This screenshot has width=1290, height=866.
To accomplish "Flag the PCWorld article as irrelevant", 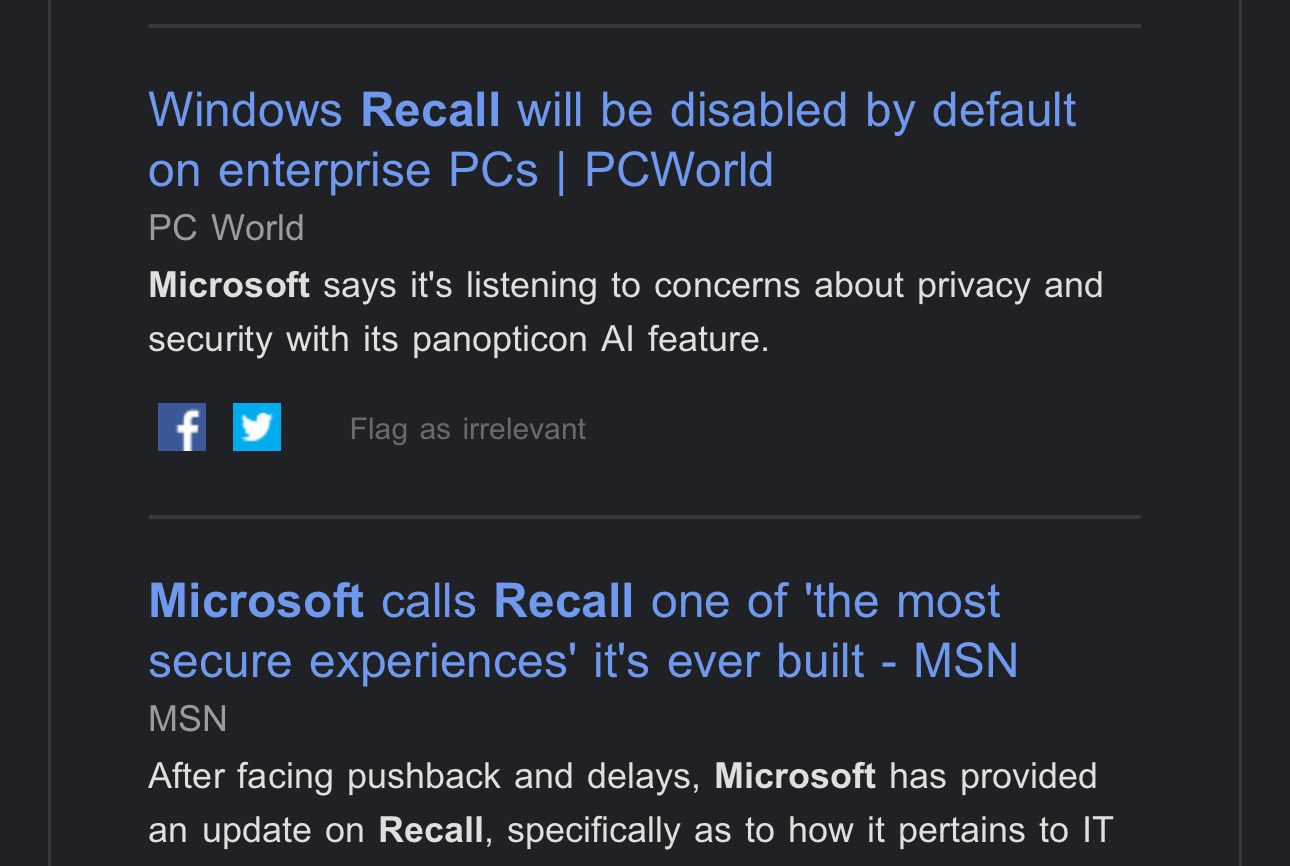I will 467,429.
